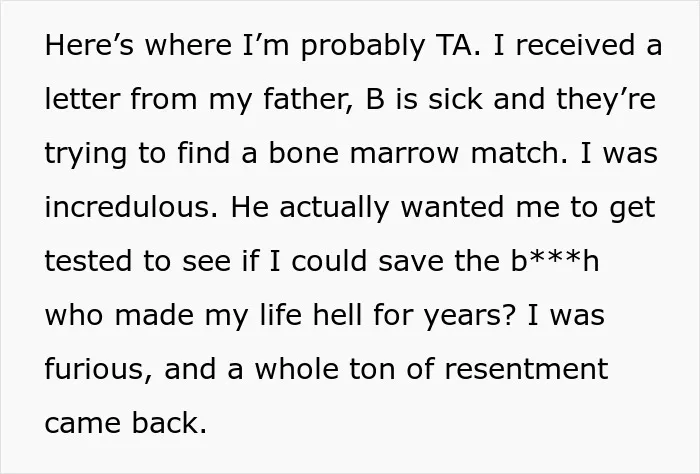
Task: Click the word "tested" in fifth line
Action: coord(88,261)
